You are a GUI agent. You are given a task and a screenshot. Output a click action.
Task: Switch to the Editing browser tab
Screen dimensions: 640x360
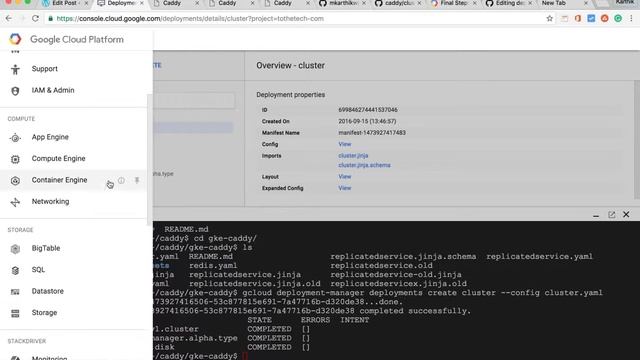click(509, 3)
